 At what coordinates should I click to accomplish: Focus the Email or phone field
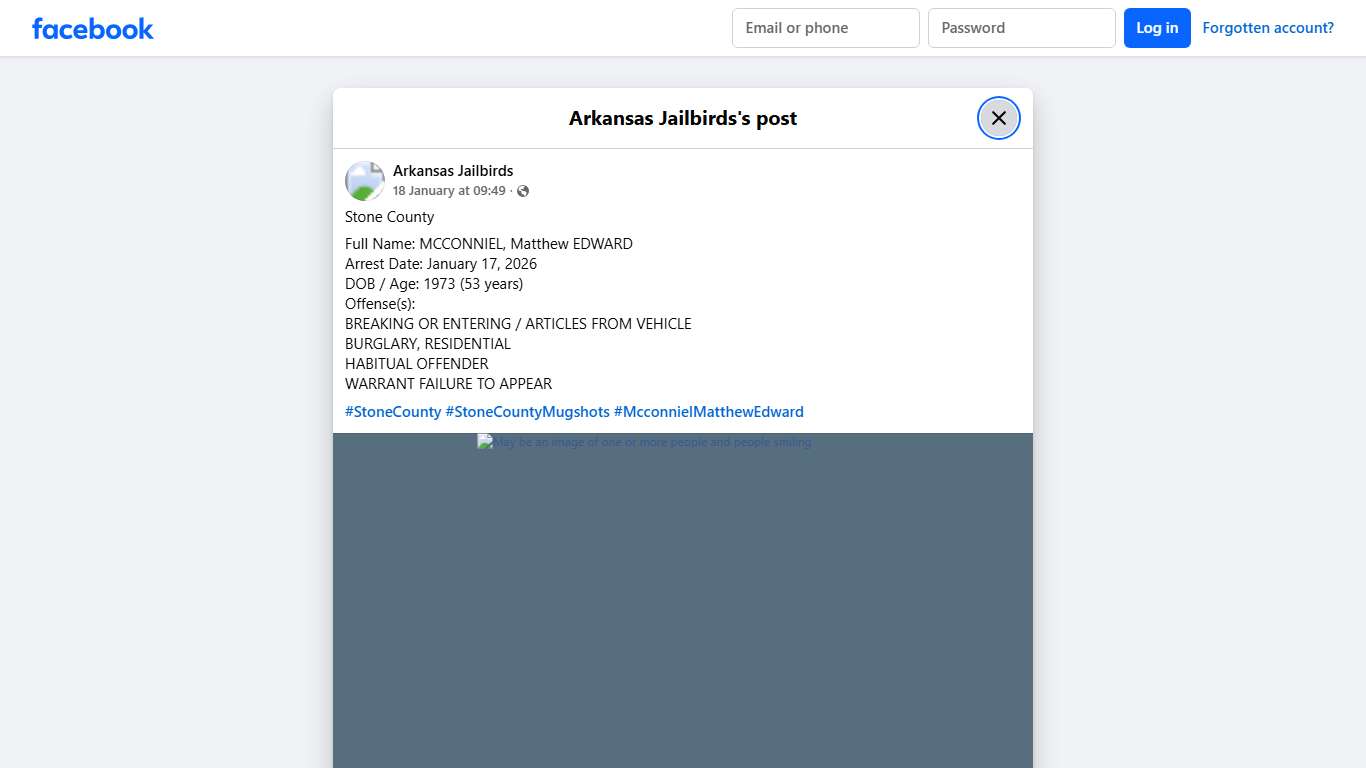pos(825,28)
